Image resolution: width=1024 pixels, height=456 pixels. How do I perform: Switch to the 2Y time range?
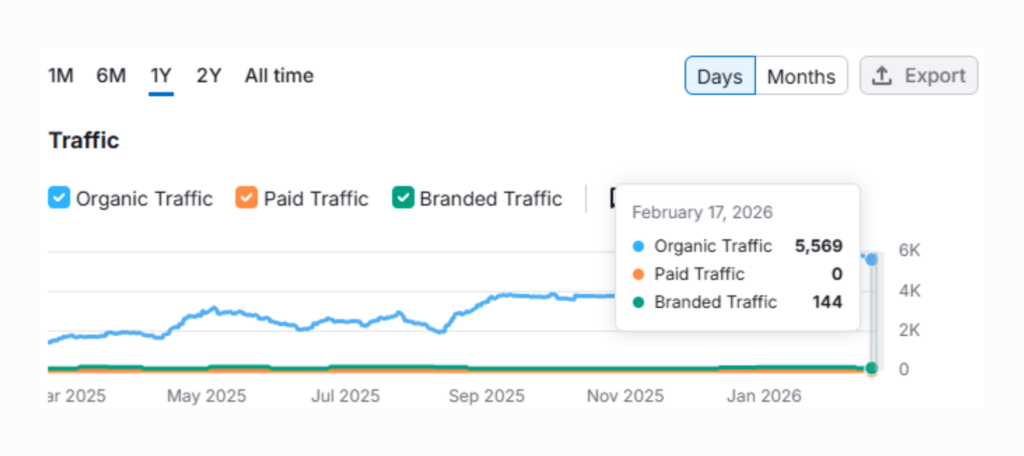click(209, 76)
